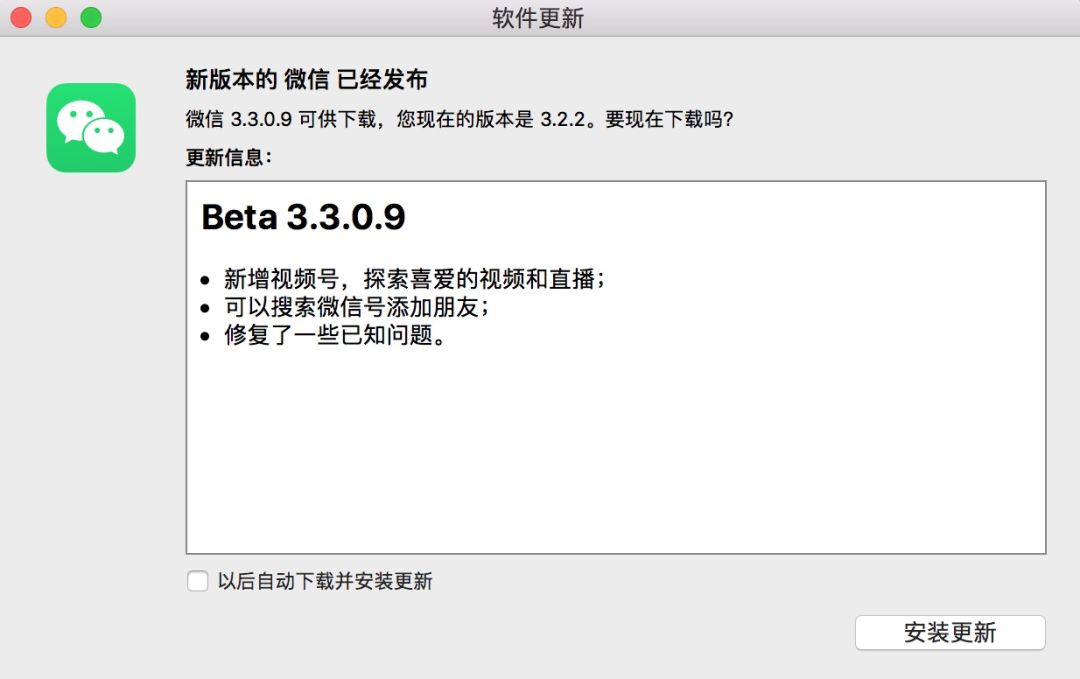The image size is (1080, 679).
Task: Select the 修复了一些已知问题 note line
Action: point(335,335)
